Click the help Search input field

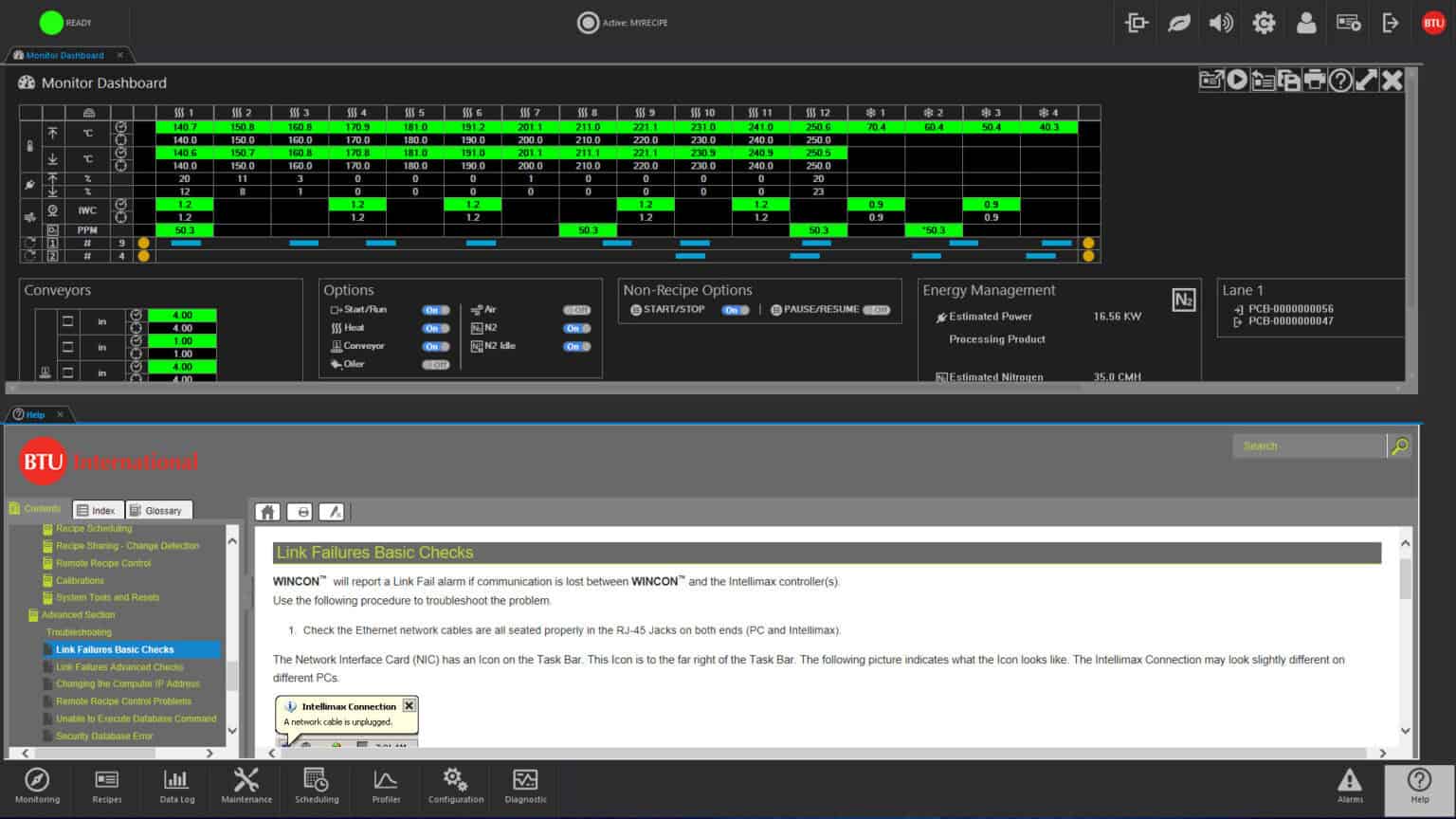[x=1308, y=446]
